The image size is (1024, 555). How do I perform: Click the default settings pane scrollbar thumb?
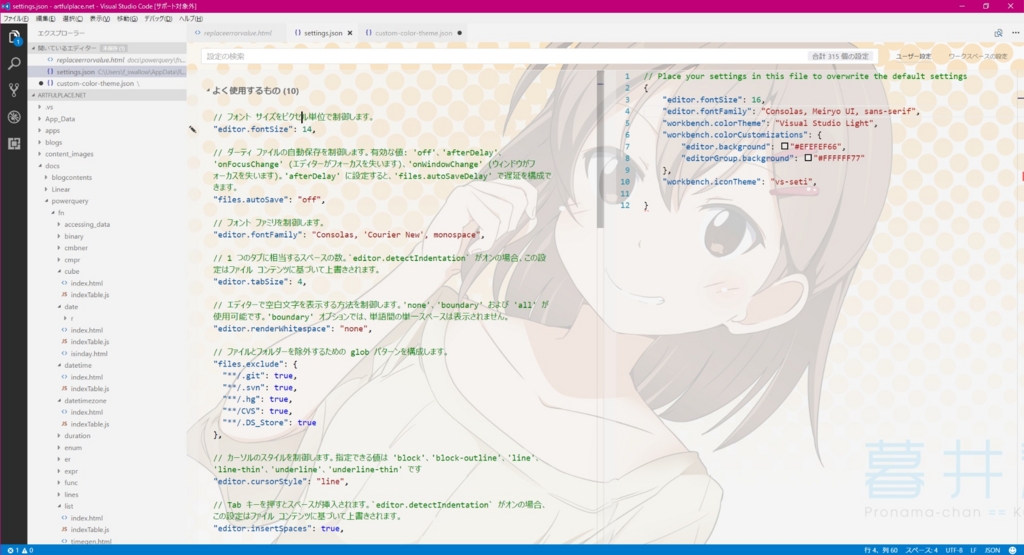click(600, 150)
